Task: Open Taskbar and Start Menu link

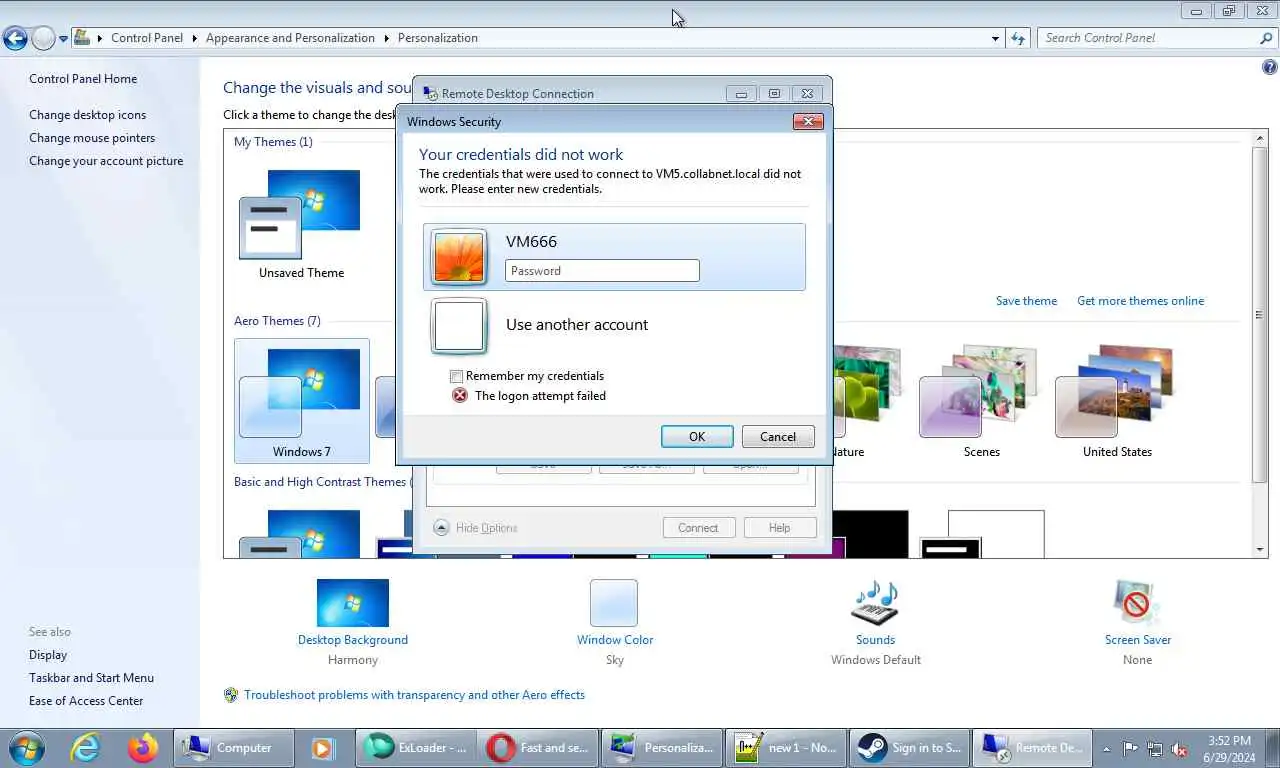Action: click(91, 678)
